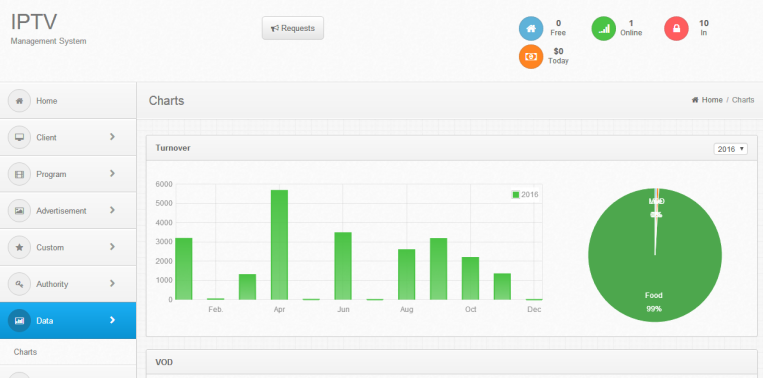Click the Turnover panel heading
The image size is (763, 382).
pyautogui.click(x=173, y=148)
